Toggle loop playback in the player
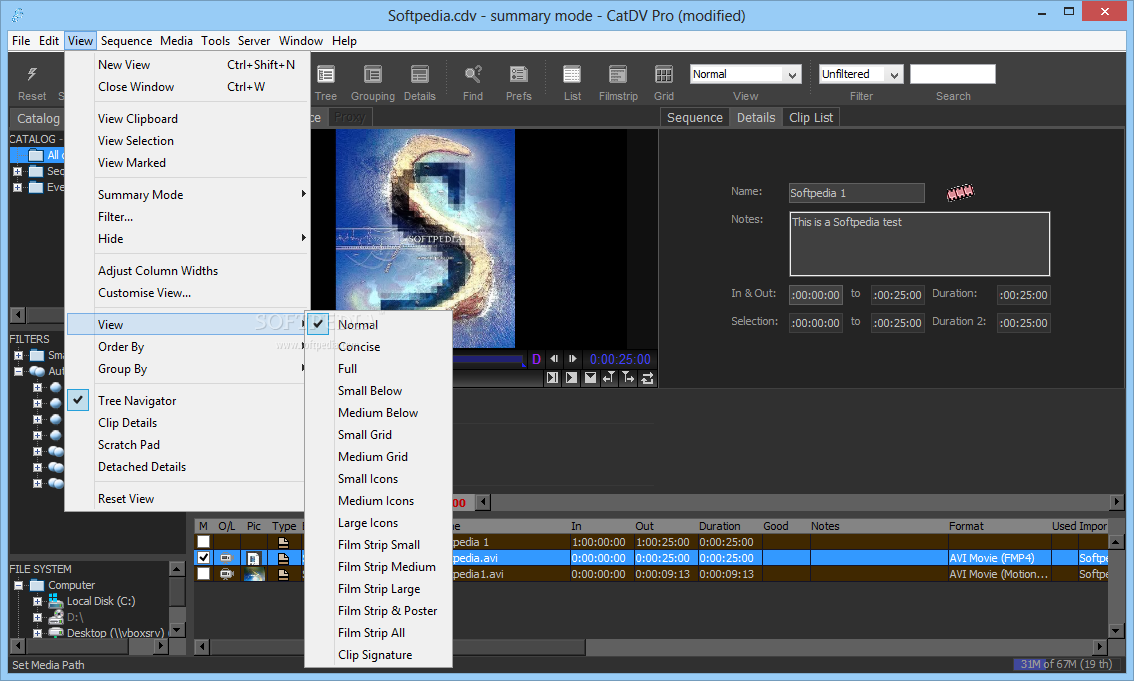Screen dimensions: 1134x681 pyautogui.click(x=647, y=377)
